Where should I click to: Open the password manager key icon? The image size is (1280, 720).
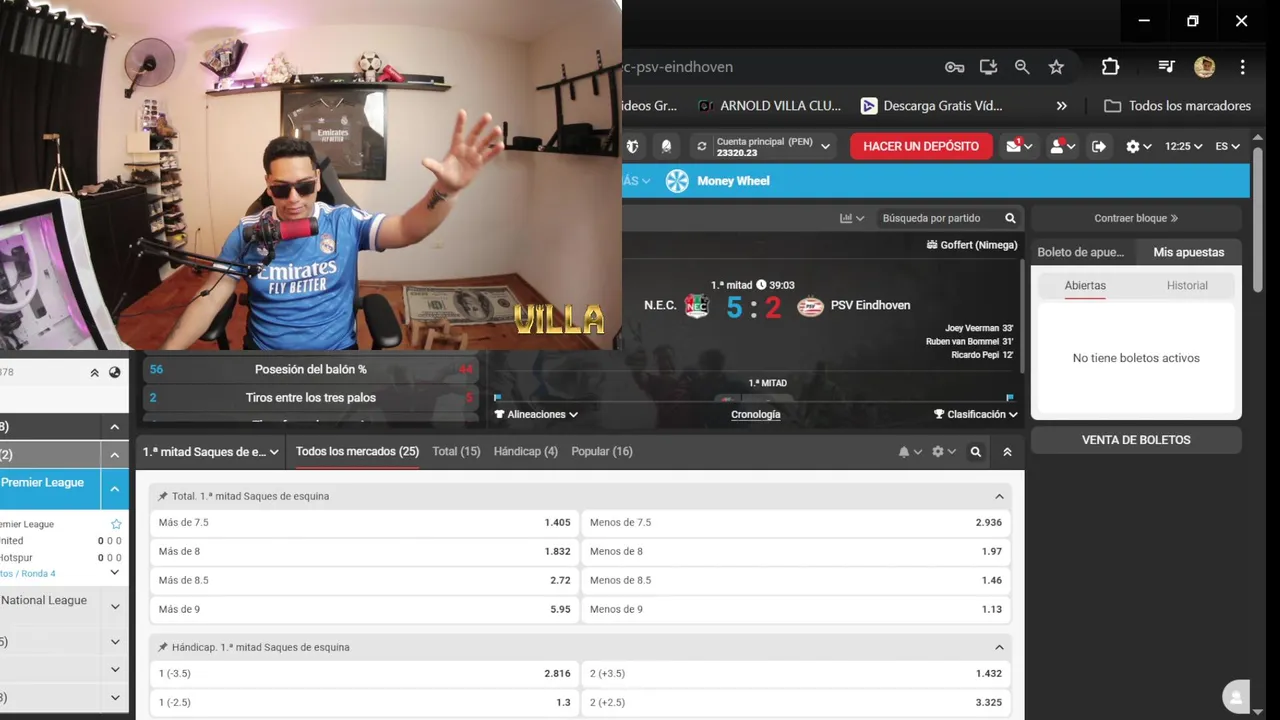point(954,67)
